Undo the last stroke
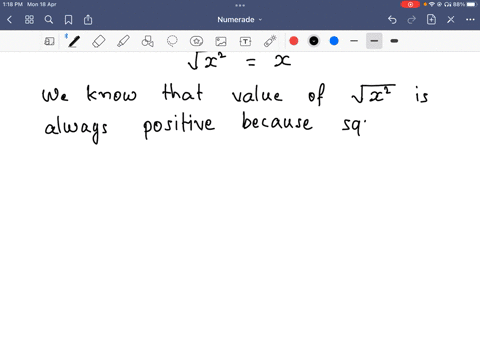Image resolution: width=480 pixels, height=360 pixels. pyautogui.click(x=392, y=20)
